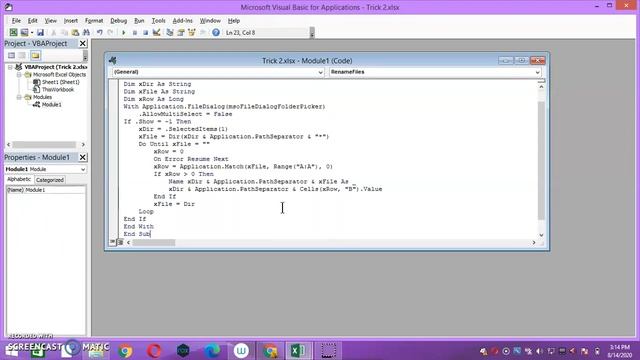Screen dimensions: 640x360
Task: Click the Cut scissors toolbar icon
Action: point(53,32)
